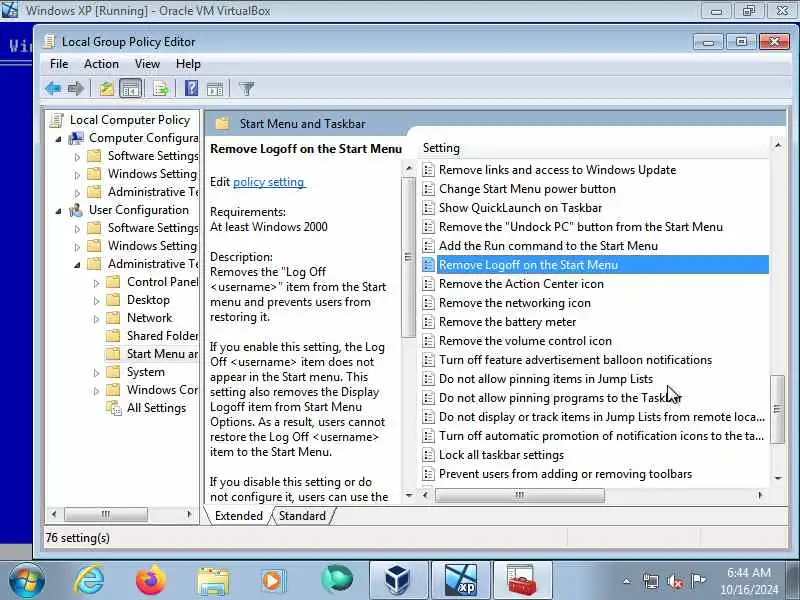Click the All Settings icon in the tree

click(113, 408)
